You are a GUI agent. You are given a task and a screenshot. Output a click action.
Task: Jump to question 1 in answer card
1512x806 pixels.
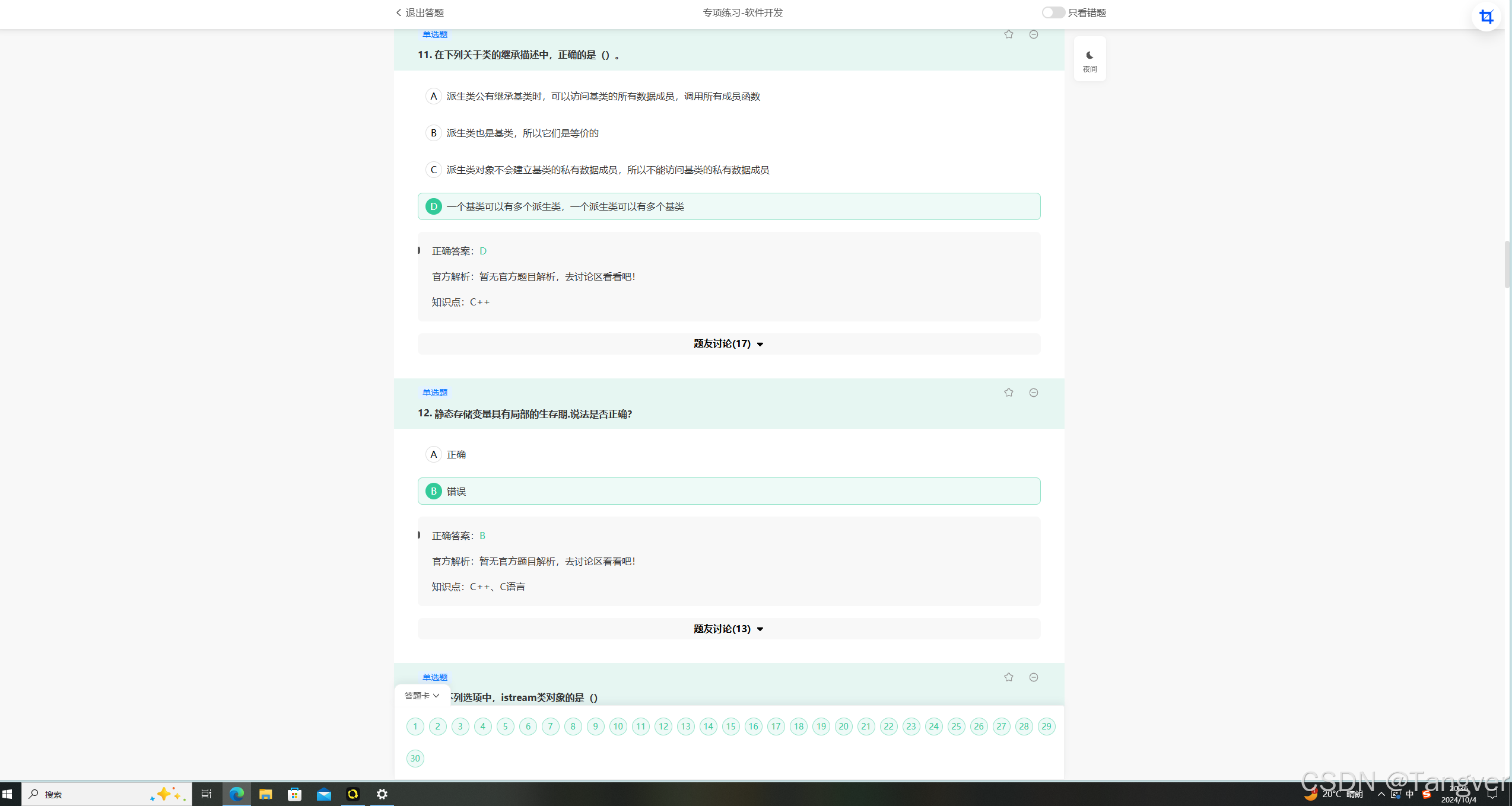[415, 727]
